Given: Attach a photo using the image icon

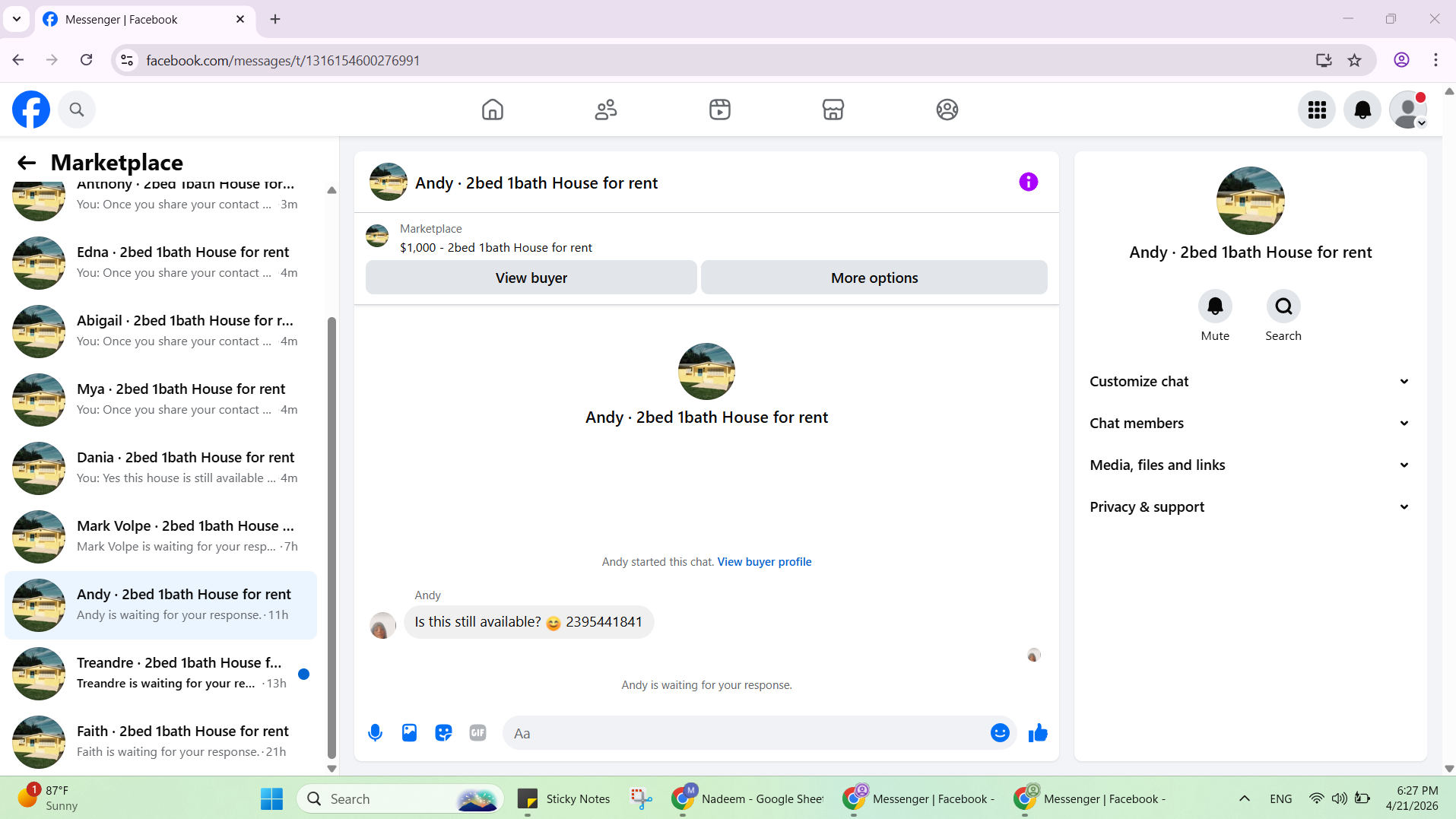Looking at the screenshot, I should pyautogui.click(x=409, y=733).
